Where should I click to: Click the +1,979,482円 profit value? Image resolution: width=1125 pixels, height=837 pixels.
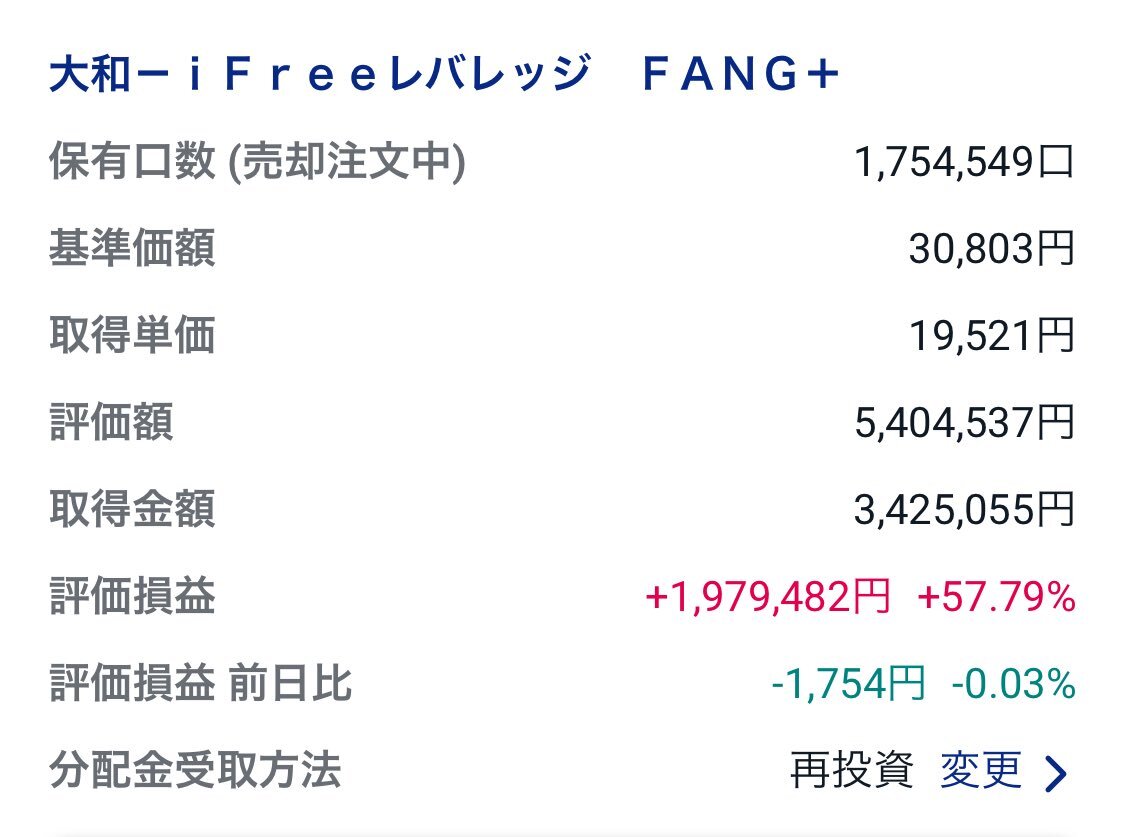(768, 597)
